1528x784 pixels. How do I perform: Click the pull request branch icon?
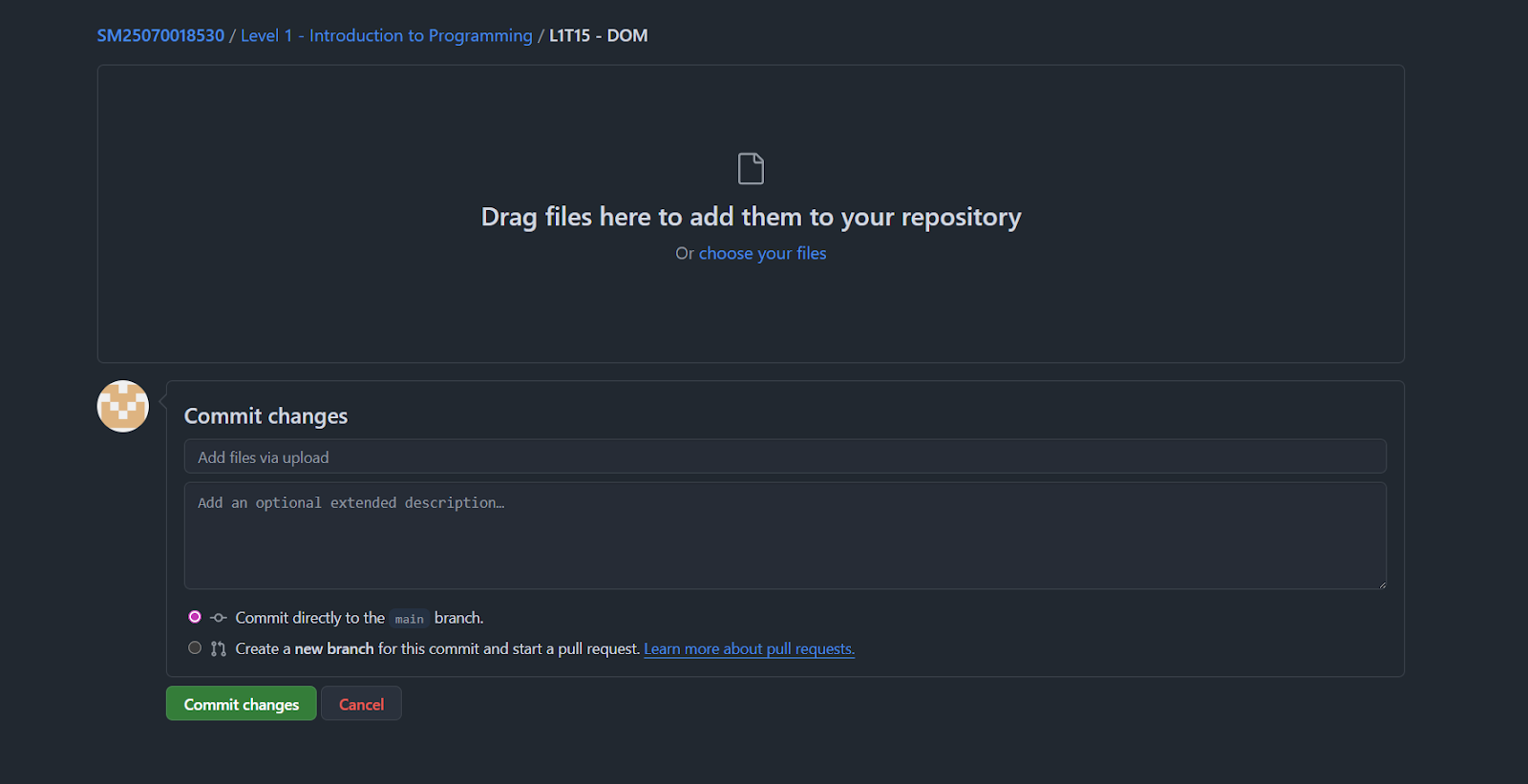[x=218, y=648]
